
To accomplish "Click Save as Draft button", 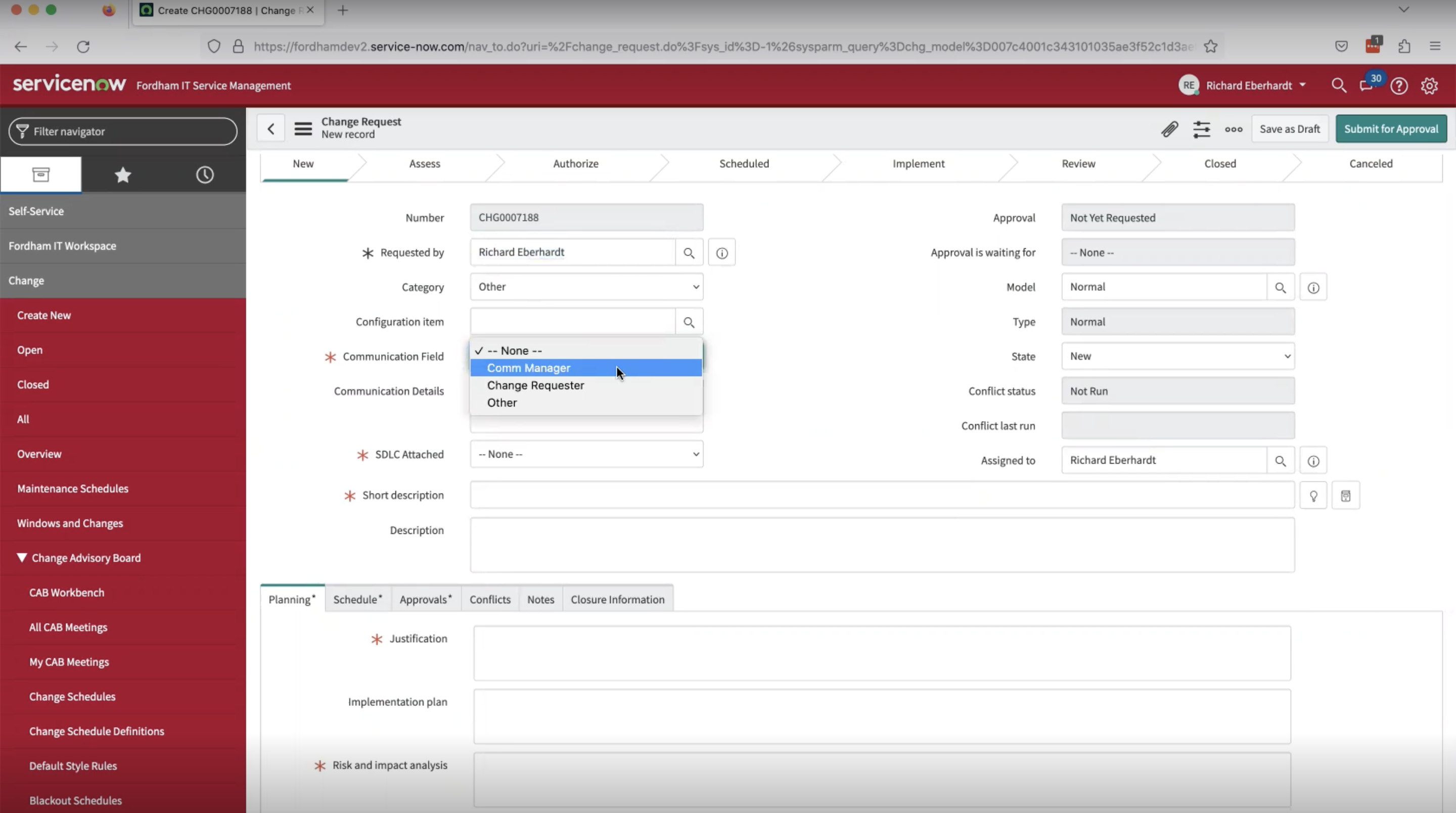I will pos(1290,128).
